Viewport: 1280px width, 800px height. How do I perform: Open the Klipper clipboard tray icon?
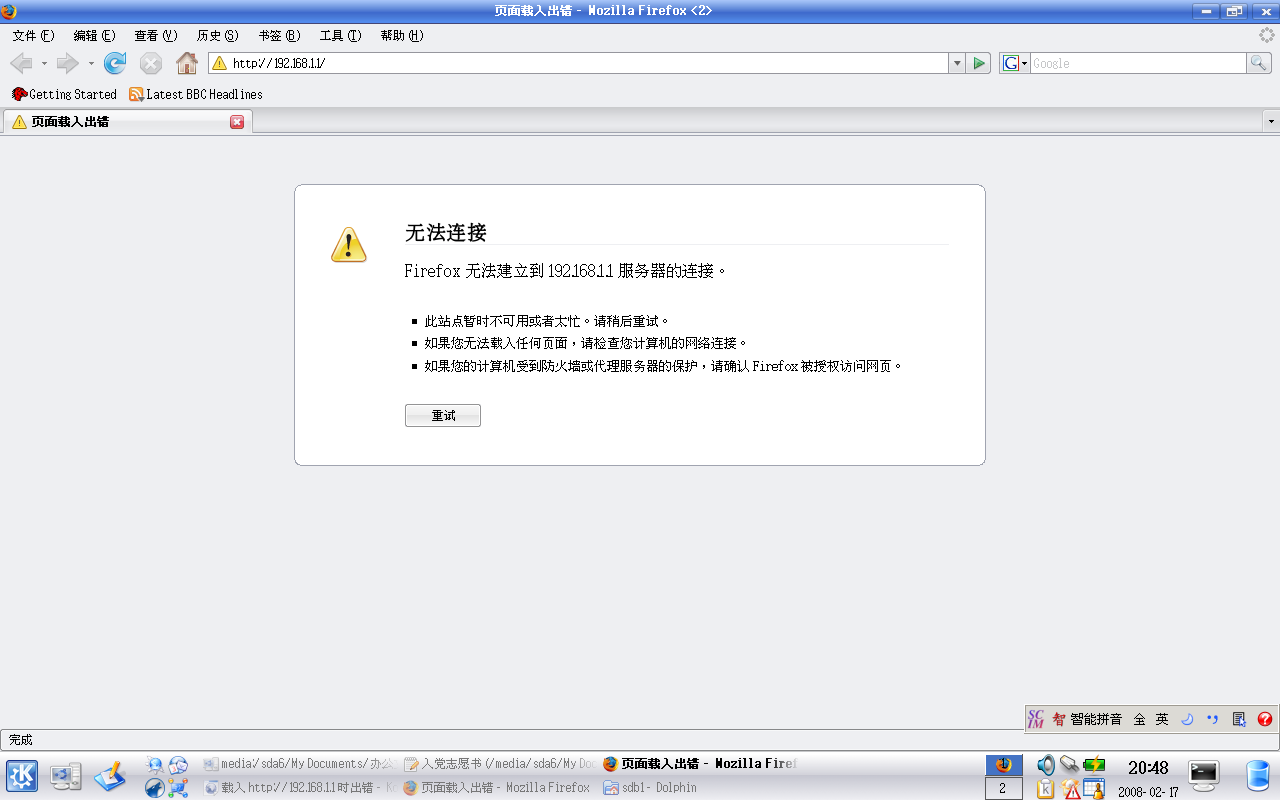tap(1045, 789)
